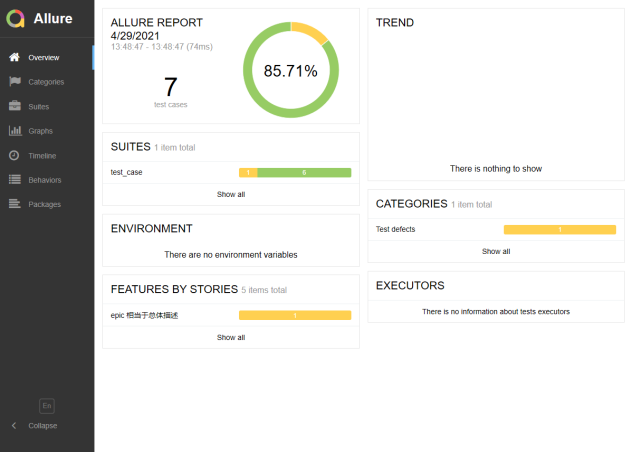Click the Collapse sidebar chevron icon
The height and width of the screenshot is (452, 632).
[14, 425]
